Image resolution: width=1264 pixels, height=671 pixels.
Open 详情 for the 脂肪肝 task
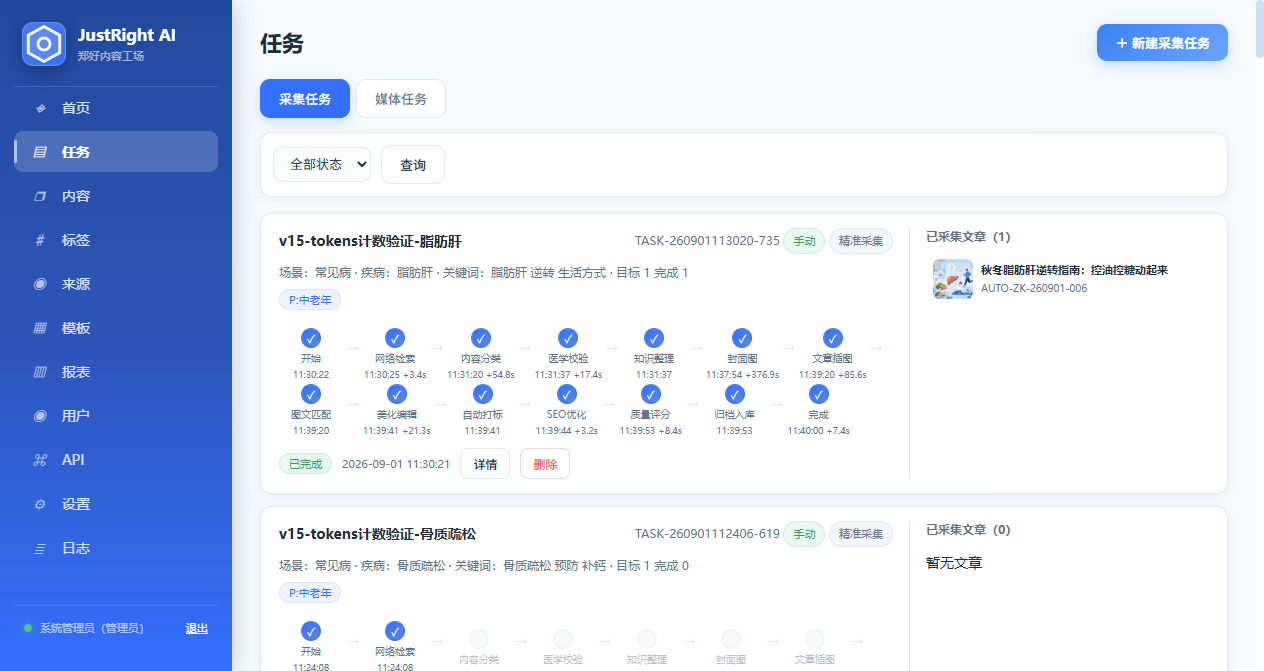(485, 464)
